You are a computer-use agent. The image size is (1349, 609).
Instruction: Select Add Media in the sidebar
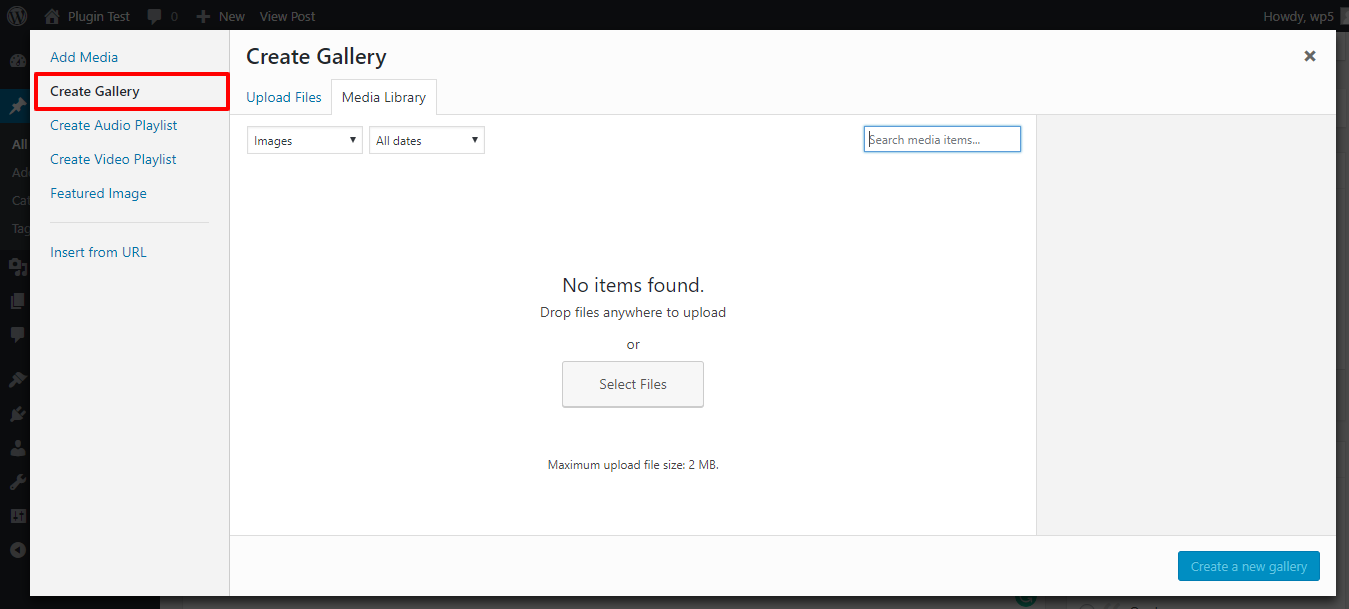(84, 57)
